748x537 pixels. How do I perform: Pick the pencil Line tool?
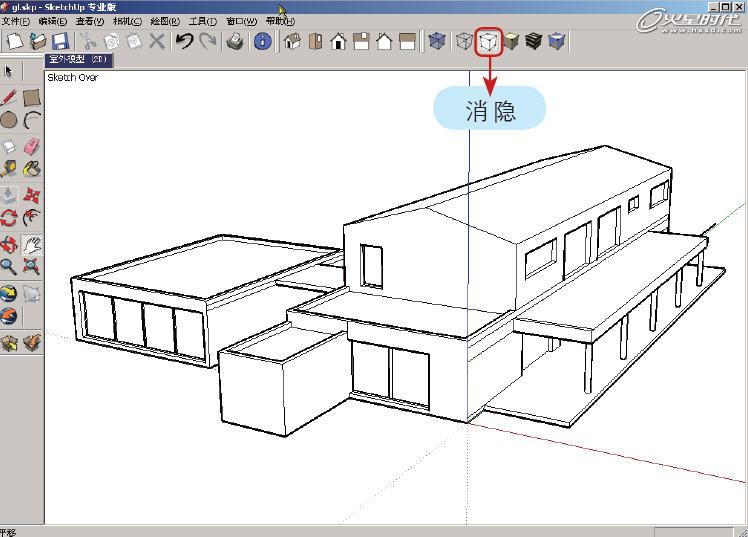point(9,97)
